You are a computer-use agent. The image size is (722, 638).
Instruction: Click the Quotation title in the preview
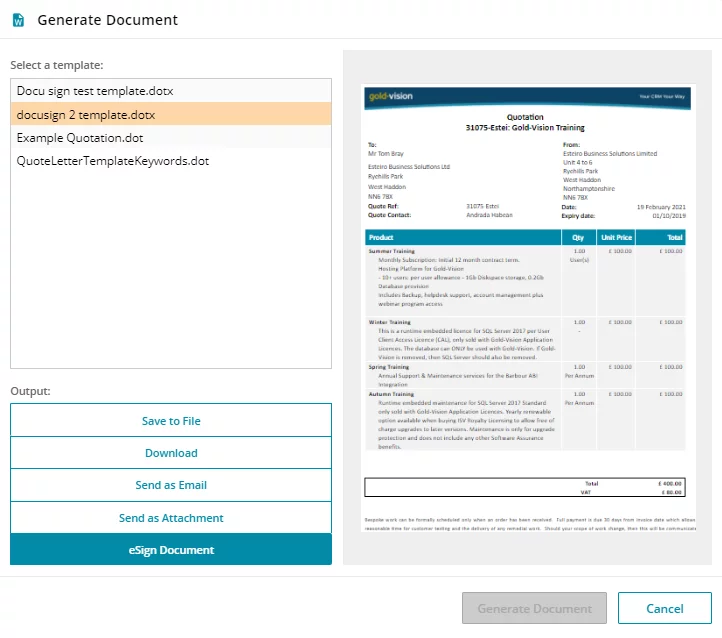click(x=525, y=117)
